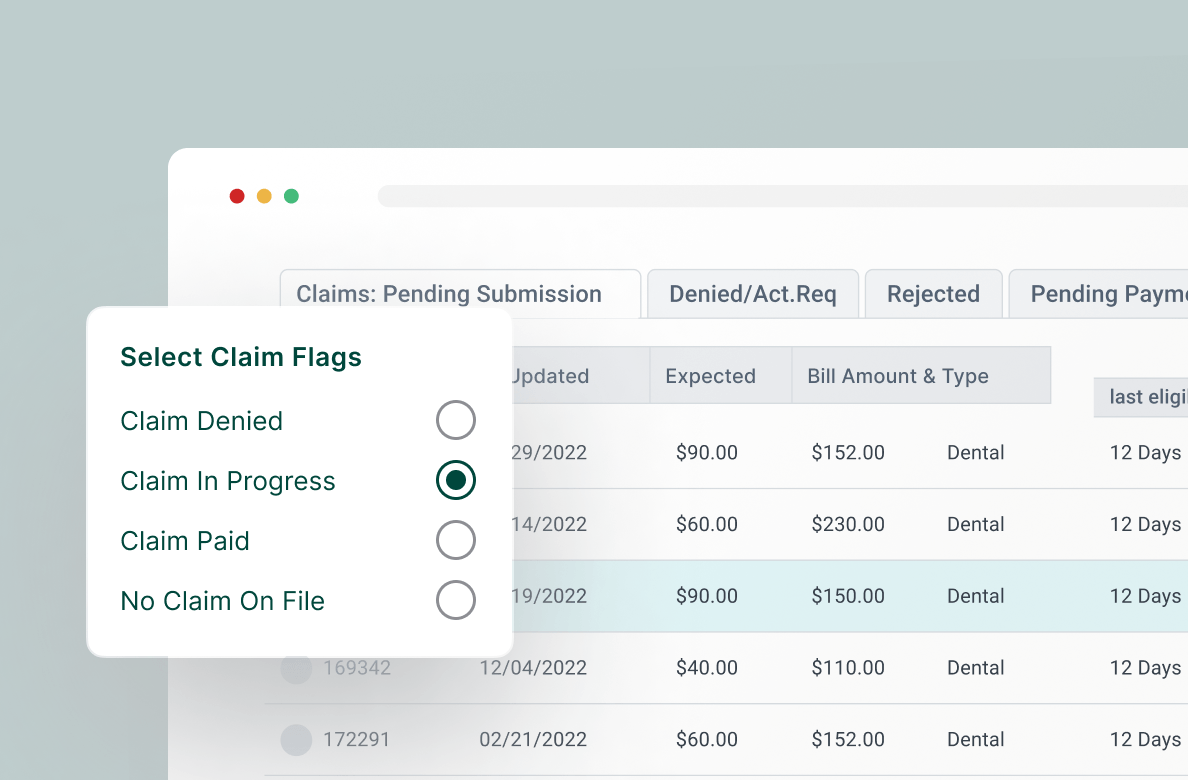The width and height of the screenshot is (1188, 780).
Task: Switch to the Denied/Act.Req tab
Action: point(752,293)
